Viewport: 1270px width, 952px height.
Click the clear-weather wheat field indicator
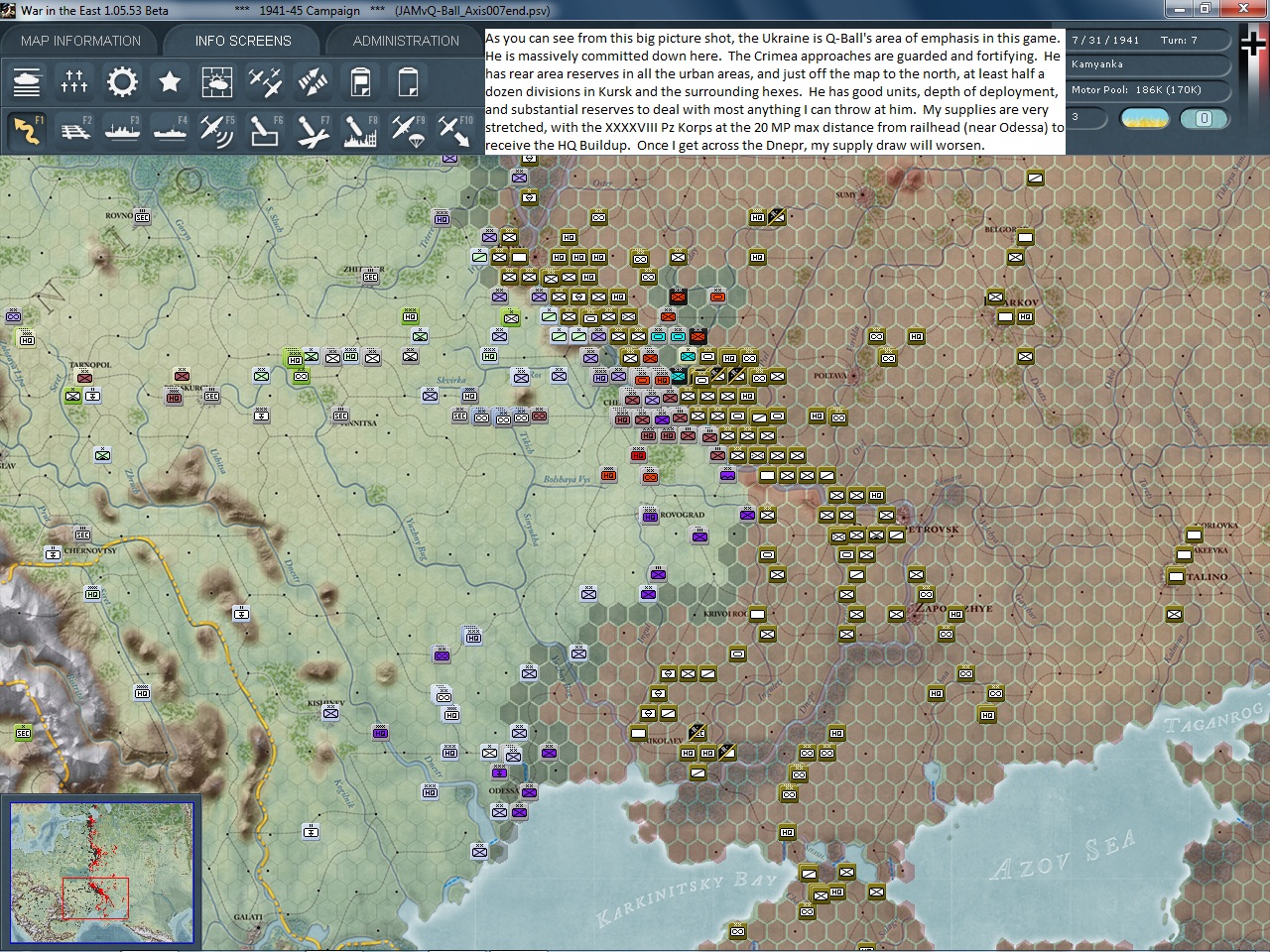[1144, 118]
